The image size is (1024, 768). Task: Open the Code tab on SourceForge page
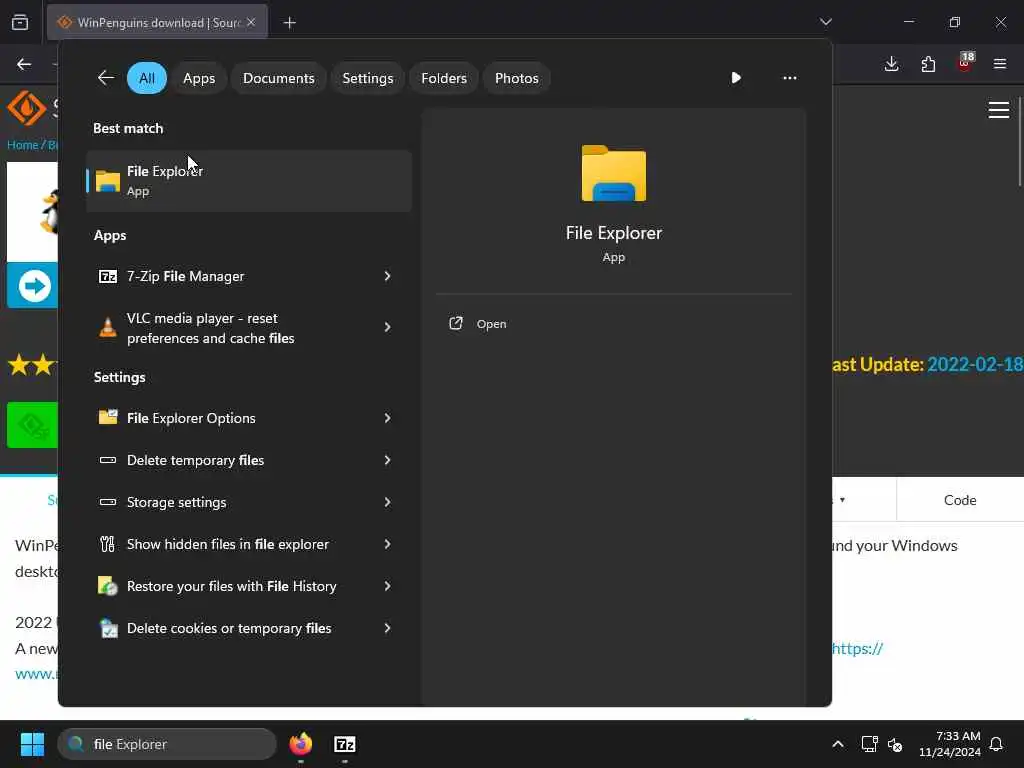pos(960,500)
